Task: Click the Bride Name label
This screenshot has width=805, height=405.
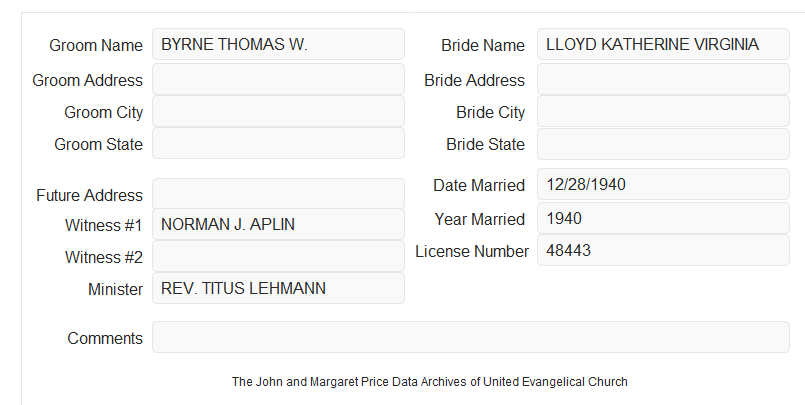Action: point(483,45)
